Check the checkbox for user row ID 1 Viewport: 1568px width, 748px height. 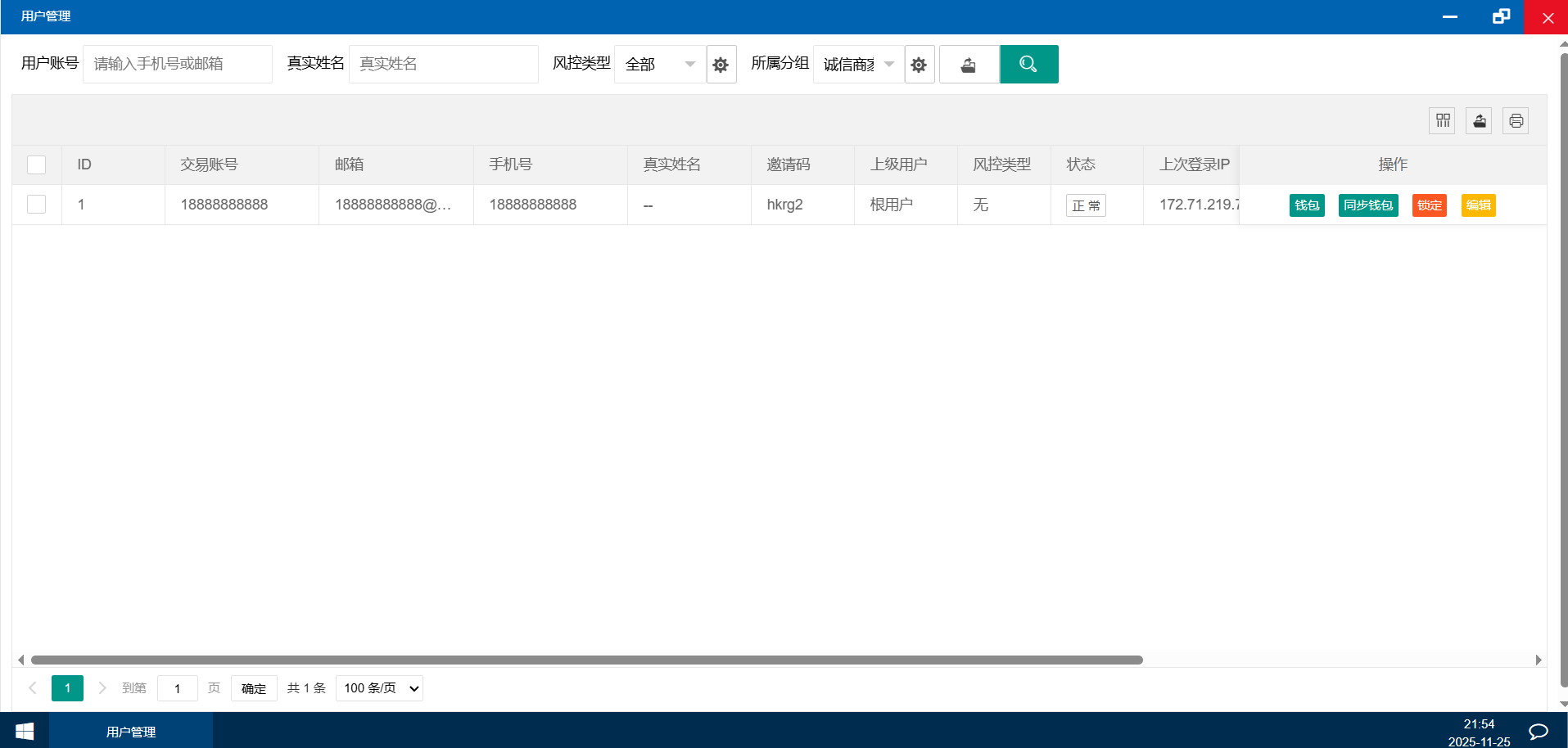click(x=37, y=204)
